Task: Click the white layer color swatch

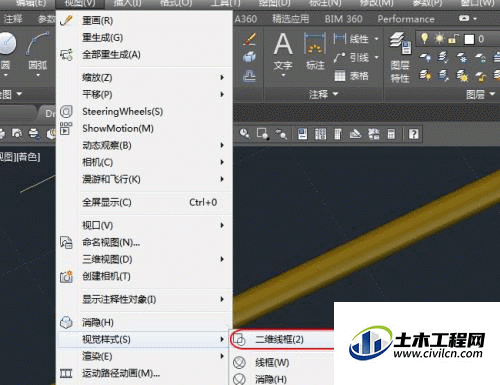Action: pos(469,39)
